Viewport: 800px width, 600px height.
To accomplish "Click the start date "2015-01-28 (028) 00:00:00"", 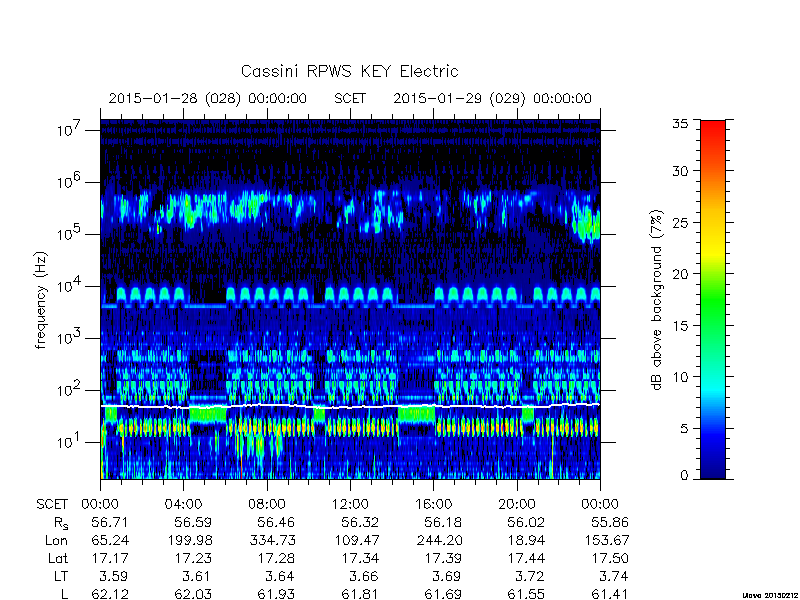I will [208, 98].
